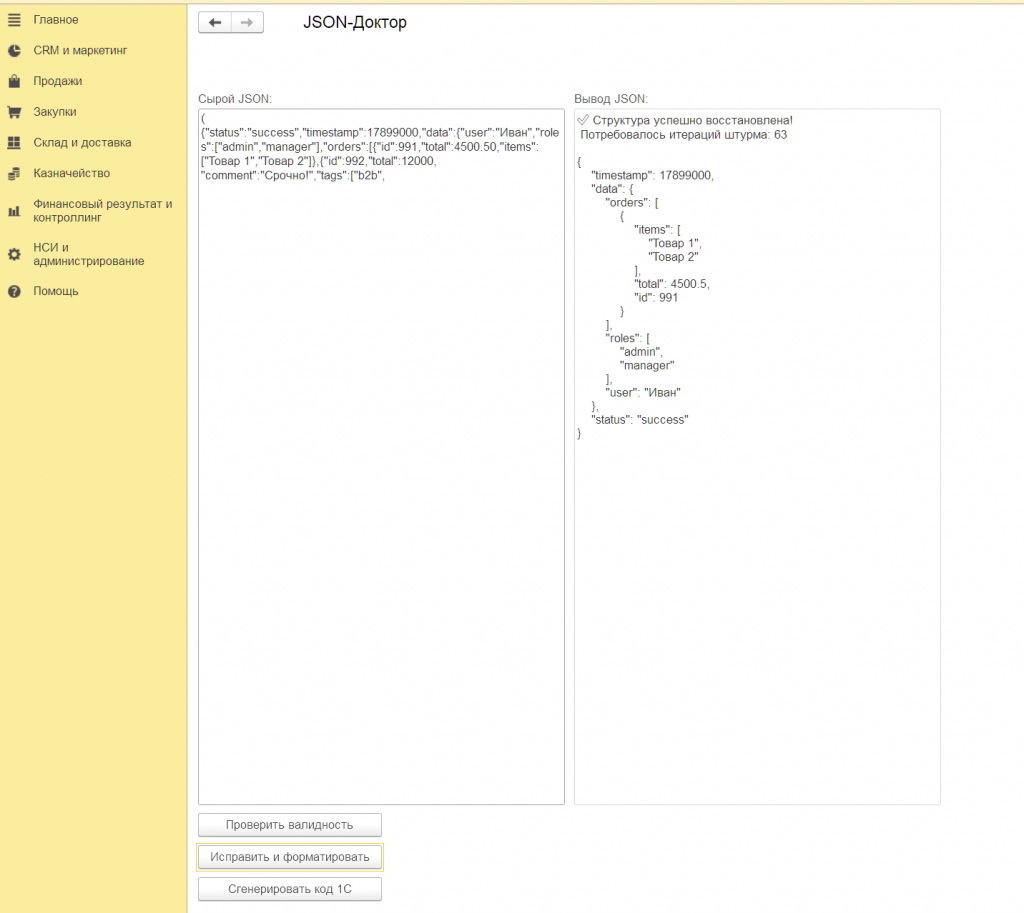Click the "user": "Иван" output line
Viewport: 1024px width, 913px height.
(x=643, y=392)
